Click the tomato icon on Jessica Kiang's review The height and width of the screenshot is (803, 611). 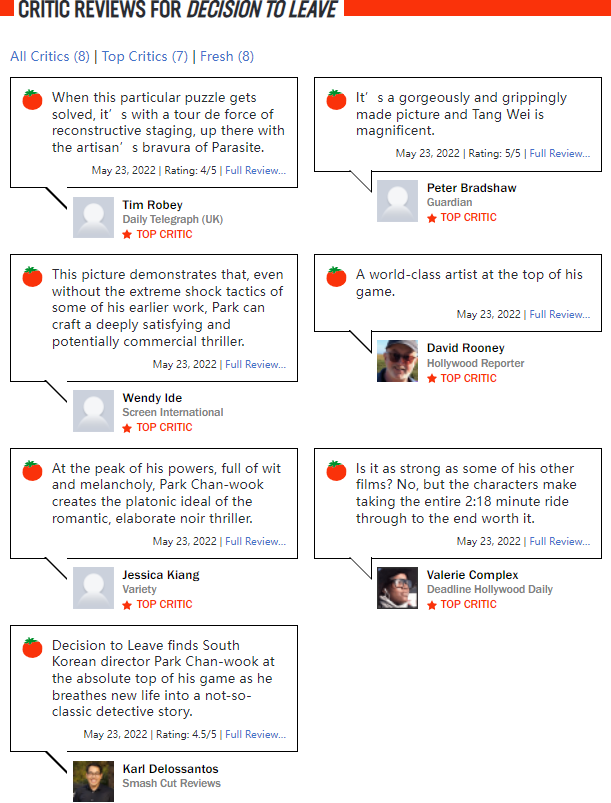(x=32, y=470)
